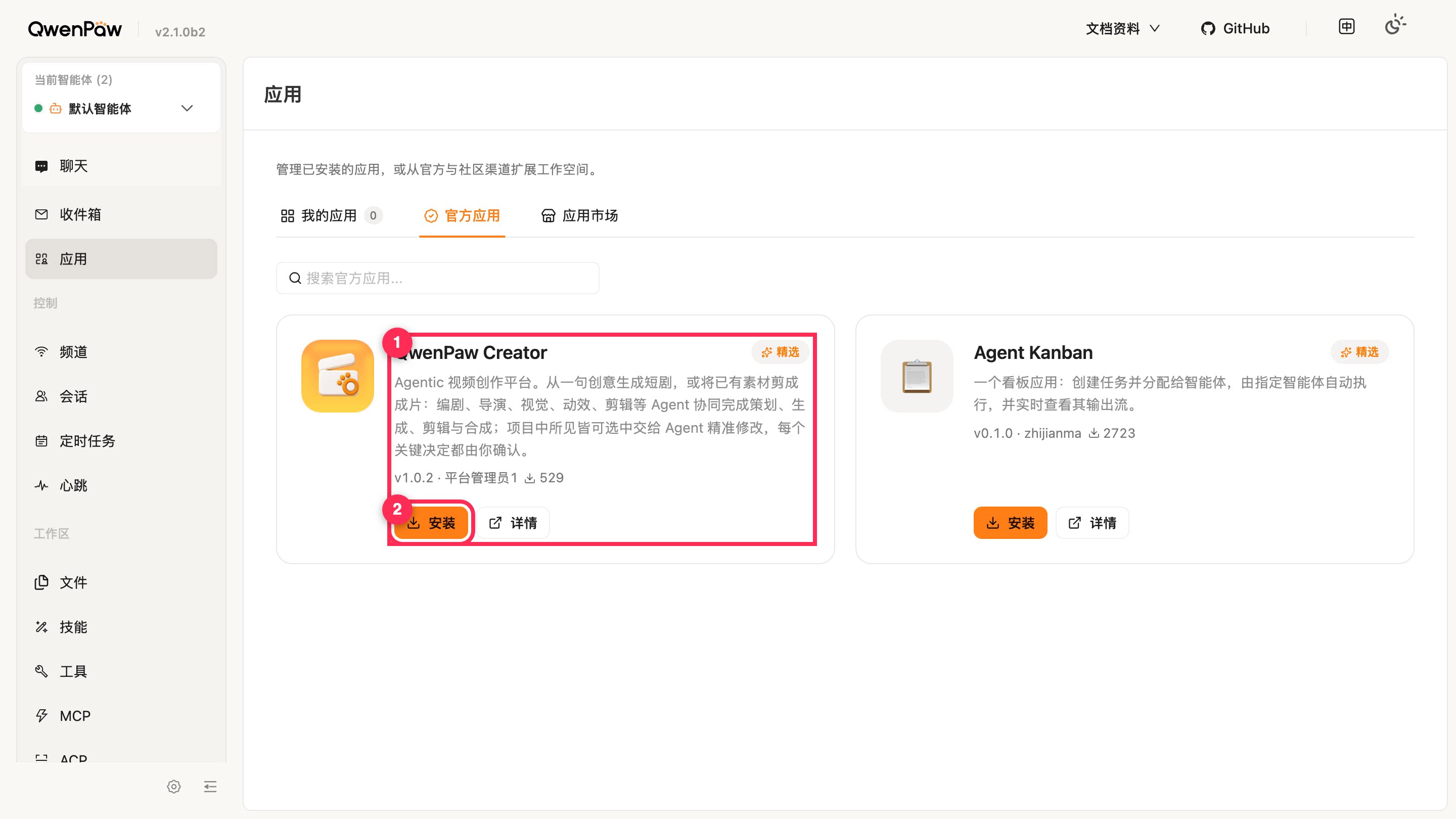The width and height of the screenshot is (1456, 819).
Task: Expand the 默认智能体 agent selector
Action: (x=121, y=108)
